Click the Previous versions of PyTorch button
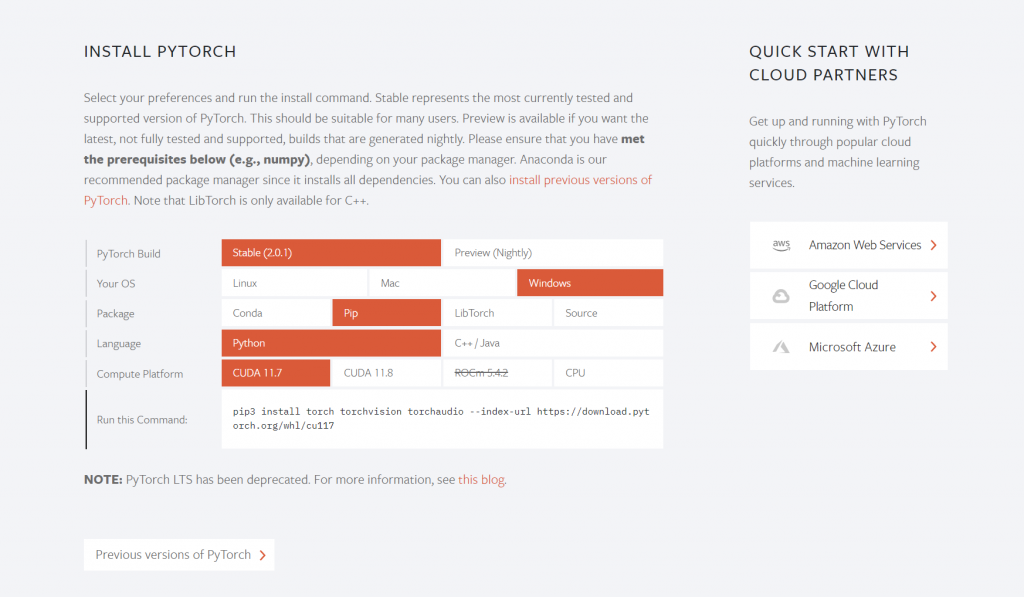This screenshot has height=597, width=1024. pos(179,555)
